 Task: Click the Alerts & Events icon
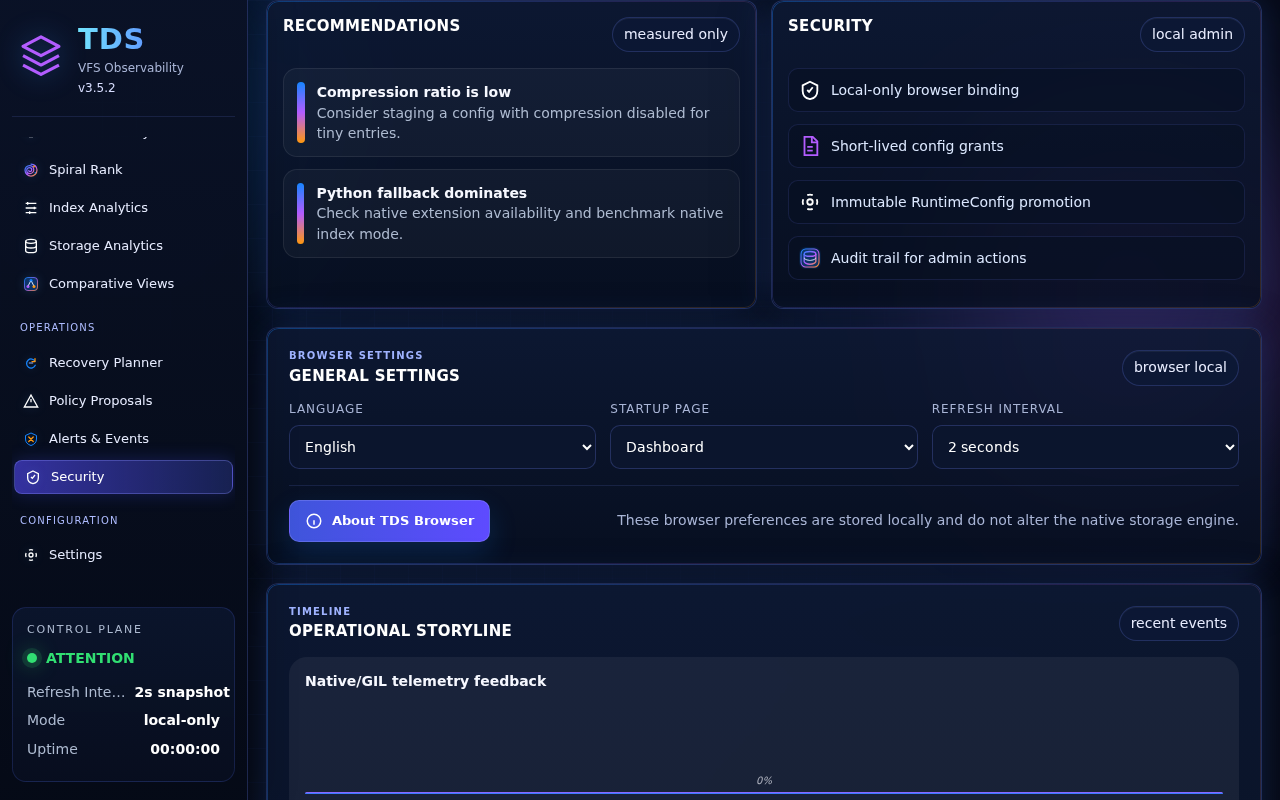coord(31,439)
